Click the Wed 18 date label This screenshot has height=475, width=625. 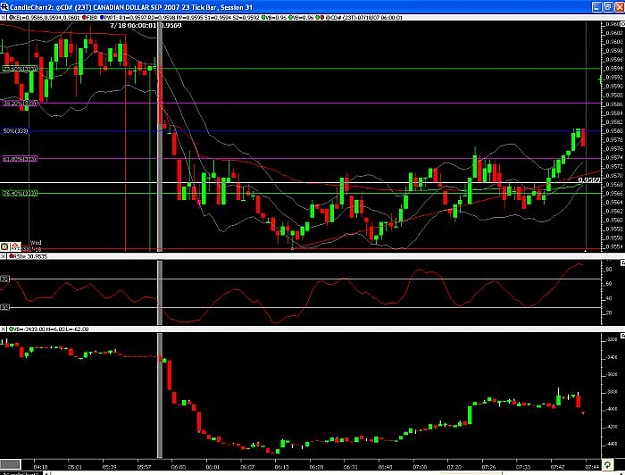click(36, 245)
